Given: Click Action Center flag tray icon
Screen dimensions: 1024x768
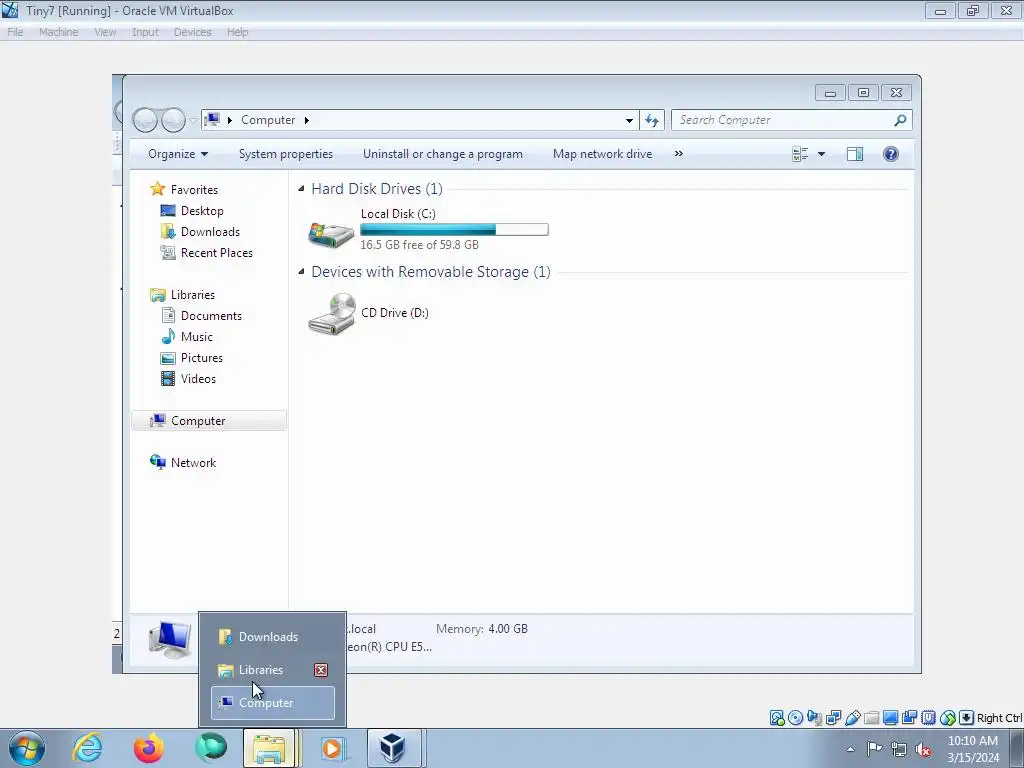Looking at the screenshot, I should (874, 749).
